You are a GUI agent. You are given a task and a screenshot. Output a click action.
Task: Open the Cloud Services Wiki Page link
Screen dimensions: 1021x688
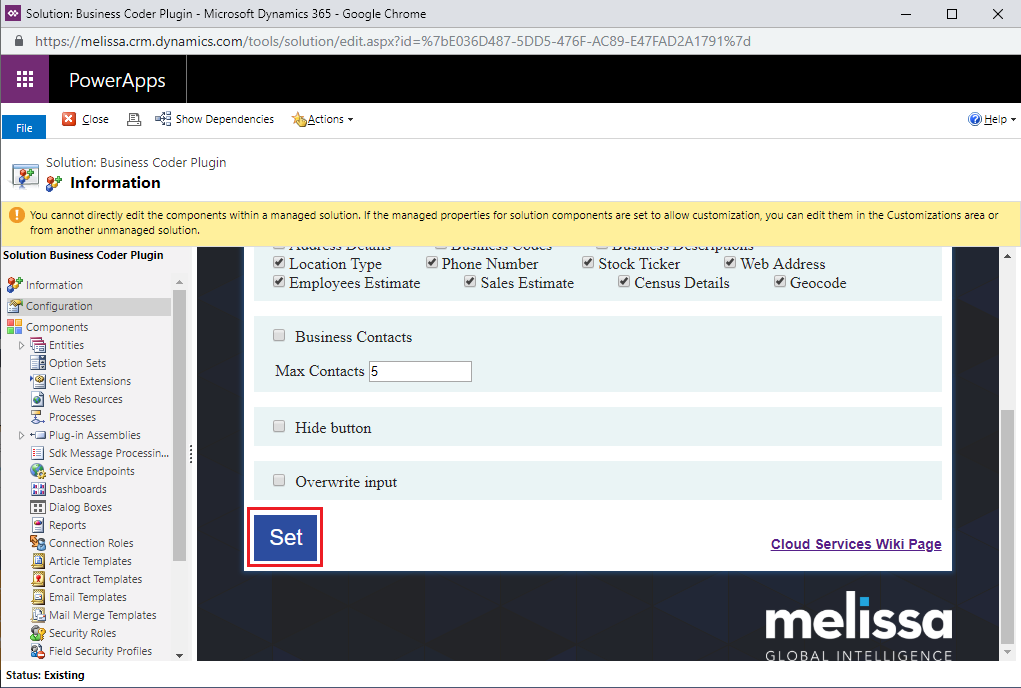(x=855, y=544)
